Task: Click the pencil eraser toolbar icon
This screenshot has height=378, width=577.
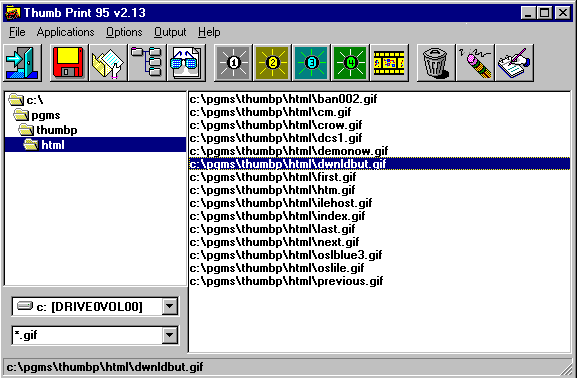Action: [475, 63]
